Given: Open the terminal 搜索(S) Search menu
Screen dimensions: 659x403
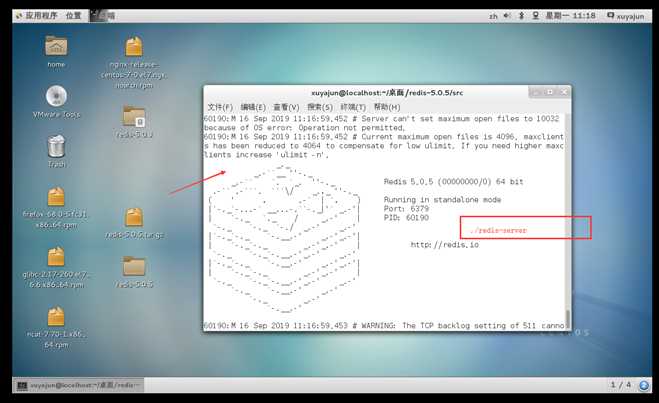Looking at the screenshot, I should click(x=320, y=107).
